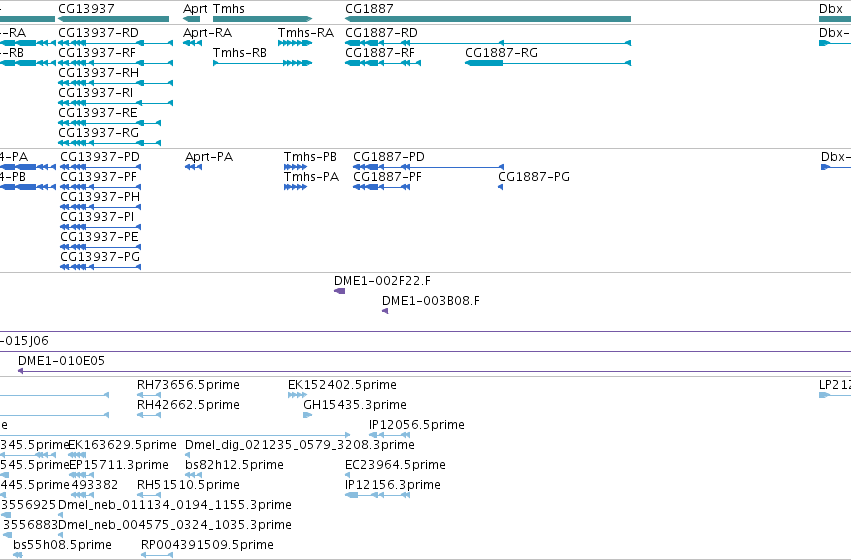Select protein CG13937-PF
Viewport: 851px width, 560px height.
tap(100, 187)
